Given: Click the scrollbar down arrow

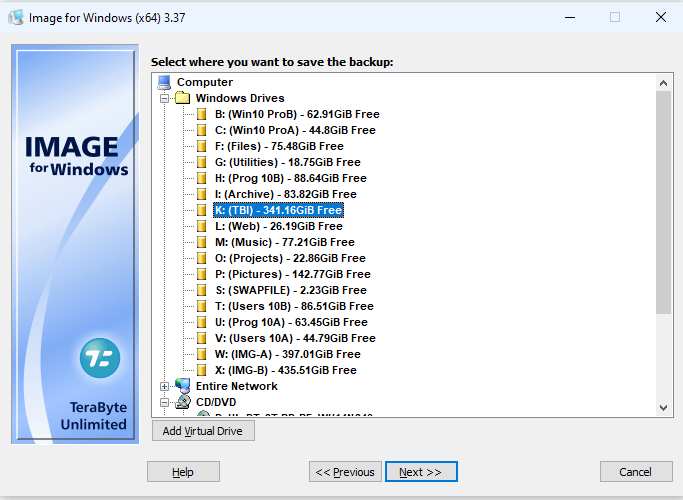Looking at the screenshot, I should (663, 408).
